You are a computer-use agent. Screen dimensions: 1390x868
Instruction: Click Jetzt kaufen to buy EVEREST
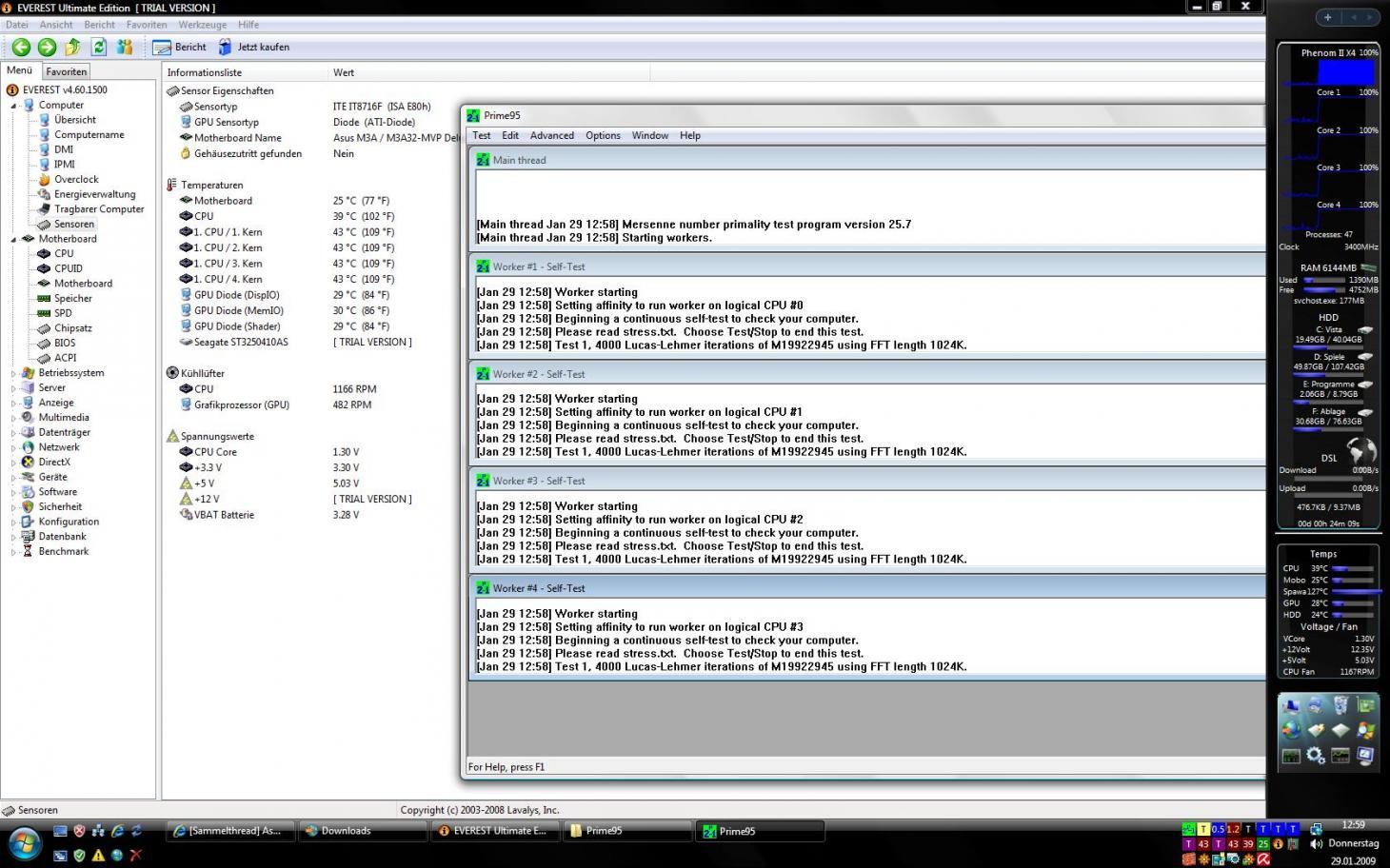[254, 47]
